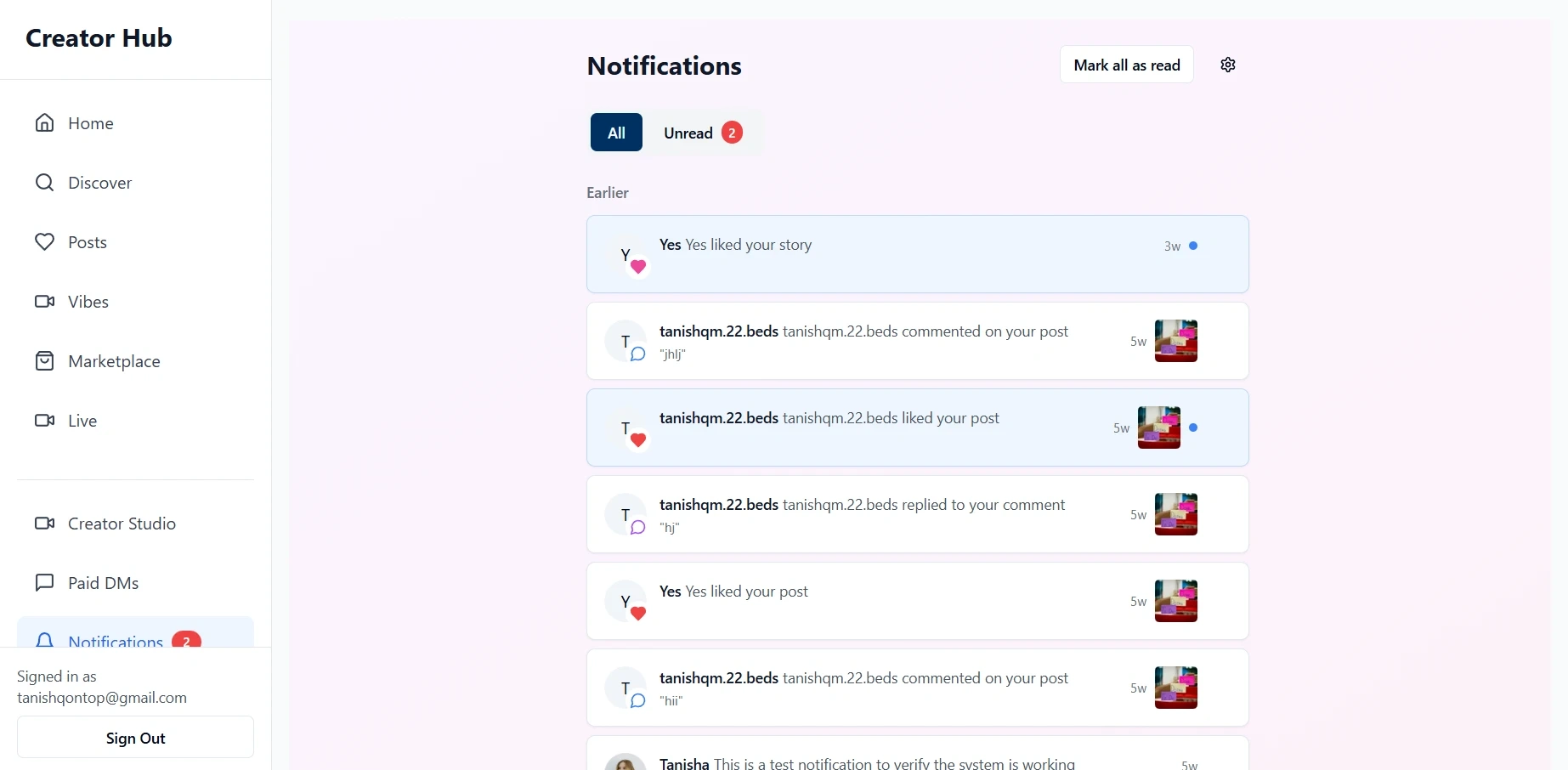Open Posts in the sidebar

pyautogui.click(x=135, y=242)
